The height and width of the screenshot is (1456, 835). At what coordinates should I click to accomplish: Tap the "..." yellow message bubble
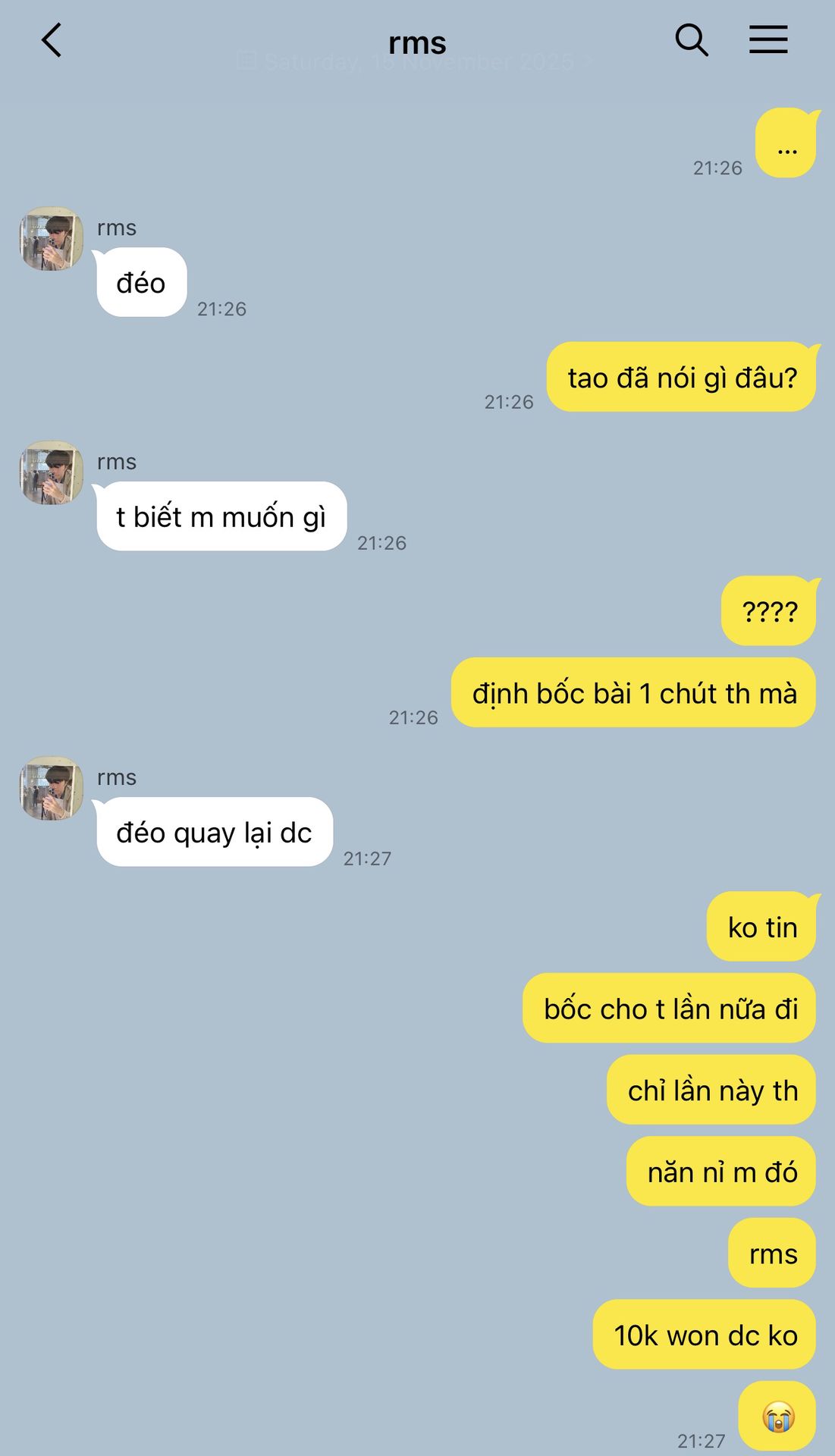pyautogui.click(x=786, y=143)
